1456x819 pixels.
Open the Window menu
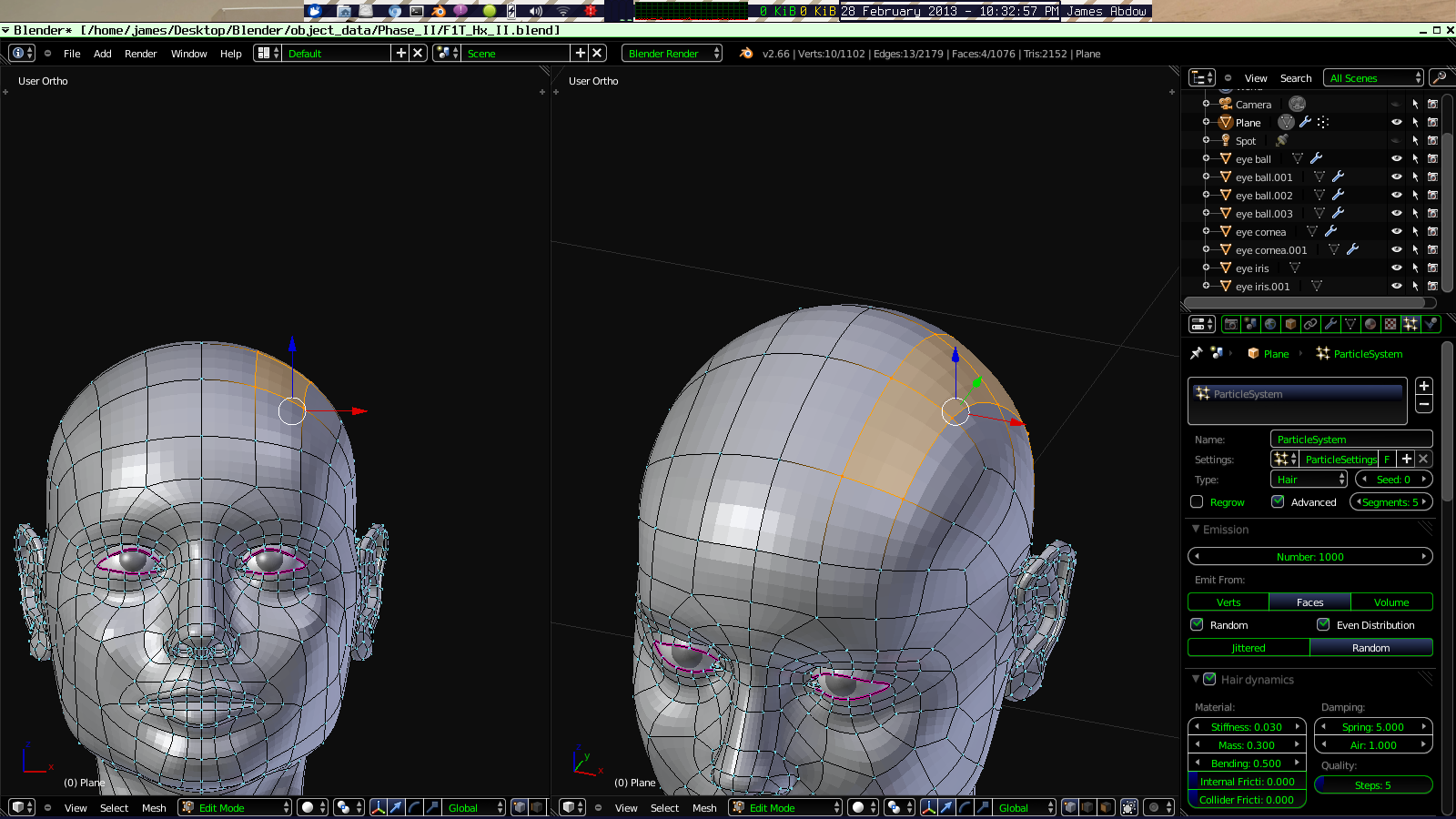pyautogui.click(x=188, y=54)
